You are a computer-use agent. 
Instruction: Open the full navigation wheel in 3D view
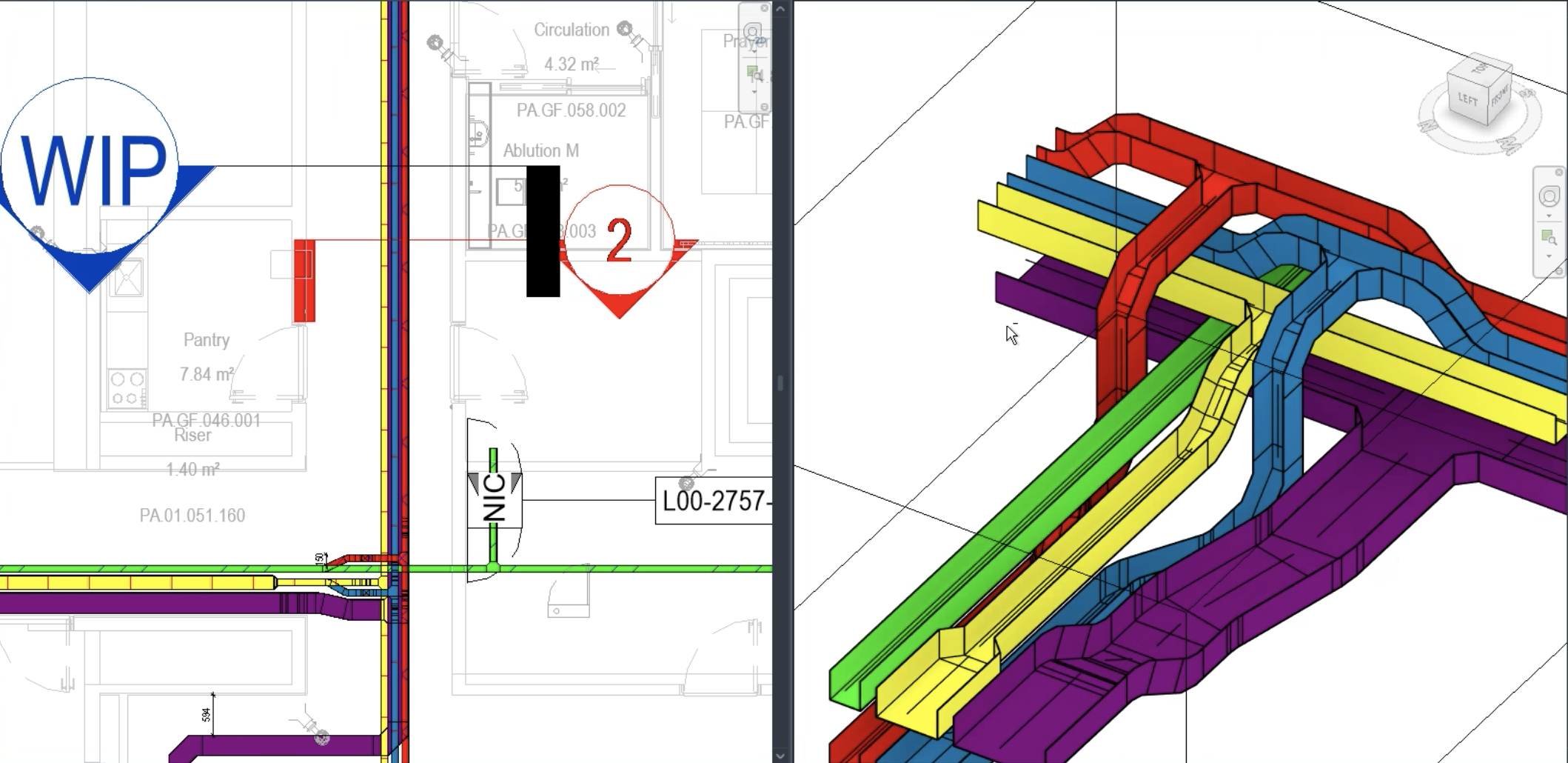point(1549,196)
